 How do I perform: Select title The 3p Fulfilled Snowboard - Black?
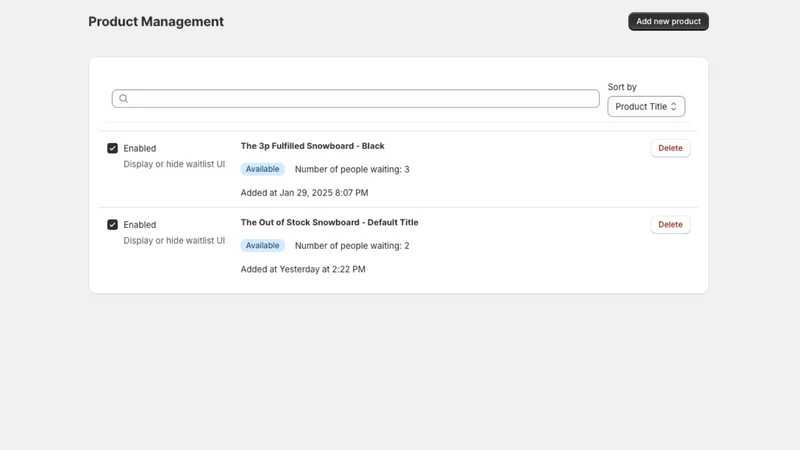click(312, 146)
